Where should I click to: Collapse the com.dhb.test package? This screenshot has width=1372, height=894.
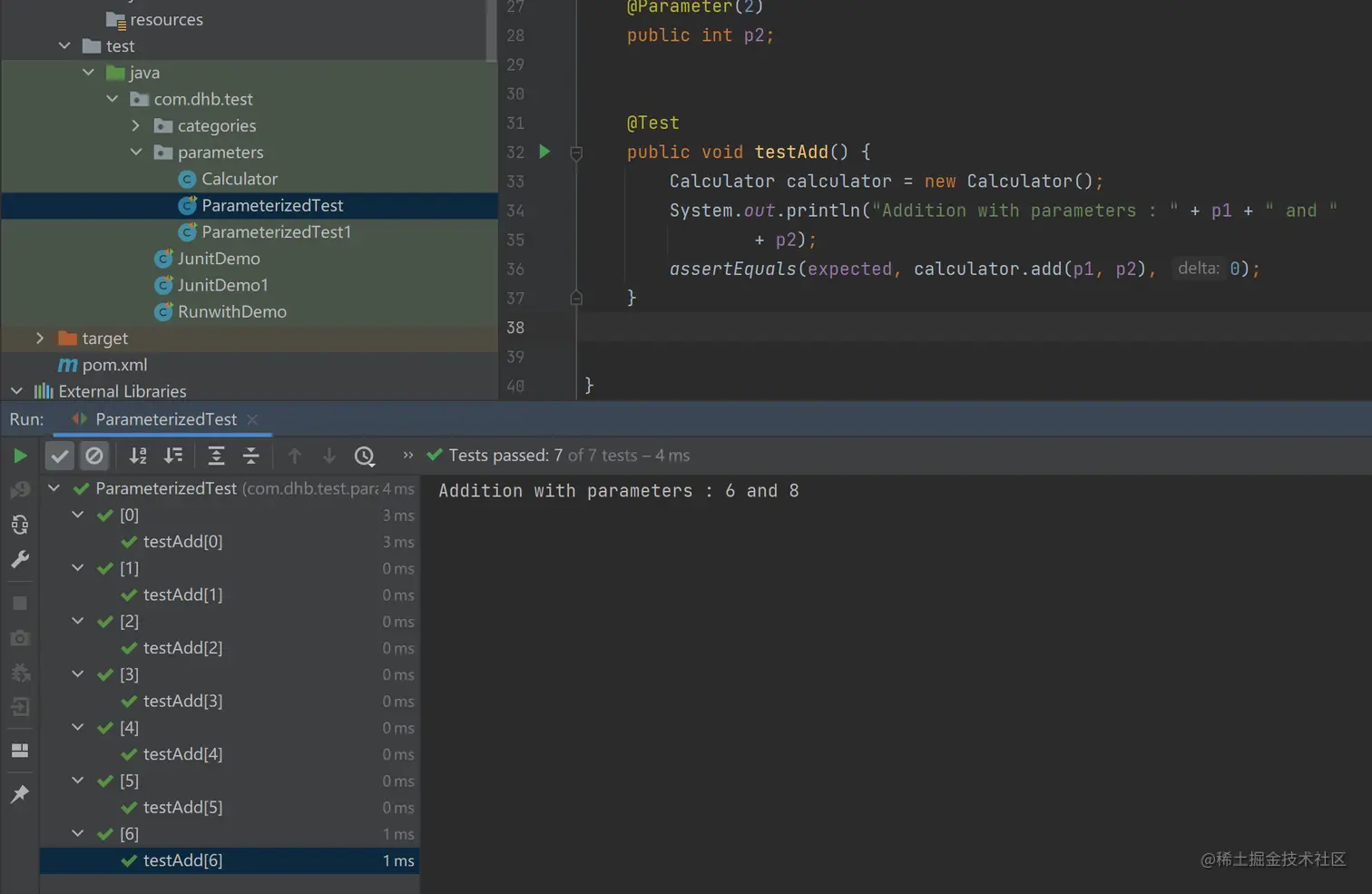tap(113, 98)
